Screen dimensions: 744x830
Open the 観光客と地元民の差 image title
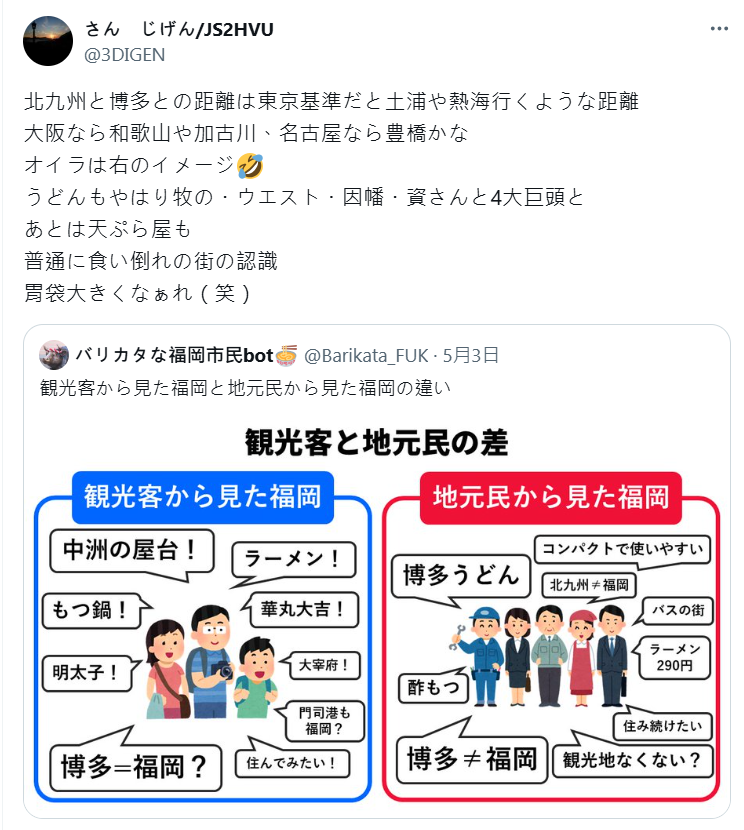(376, 443)
